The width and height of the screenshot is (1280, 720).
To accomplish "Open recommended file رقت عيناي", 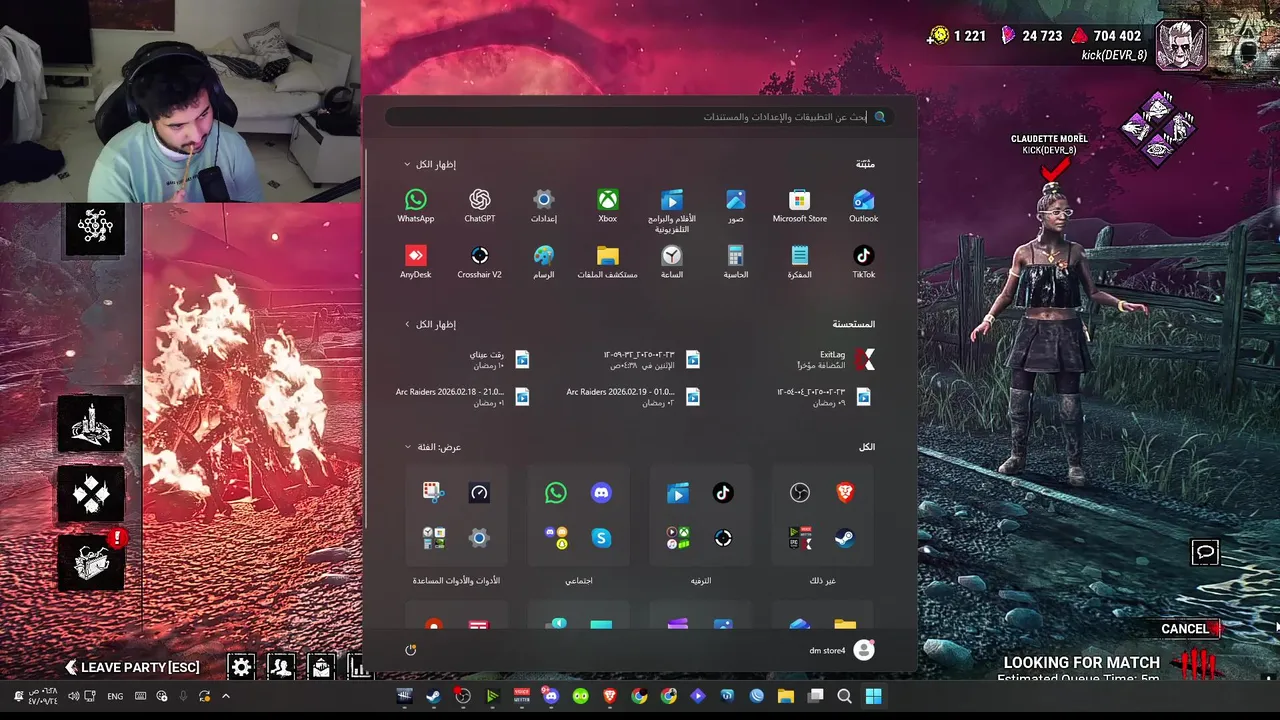I will 499,360.
